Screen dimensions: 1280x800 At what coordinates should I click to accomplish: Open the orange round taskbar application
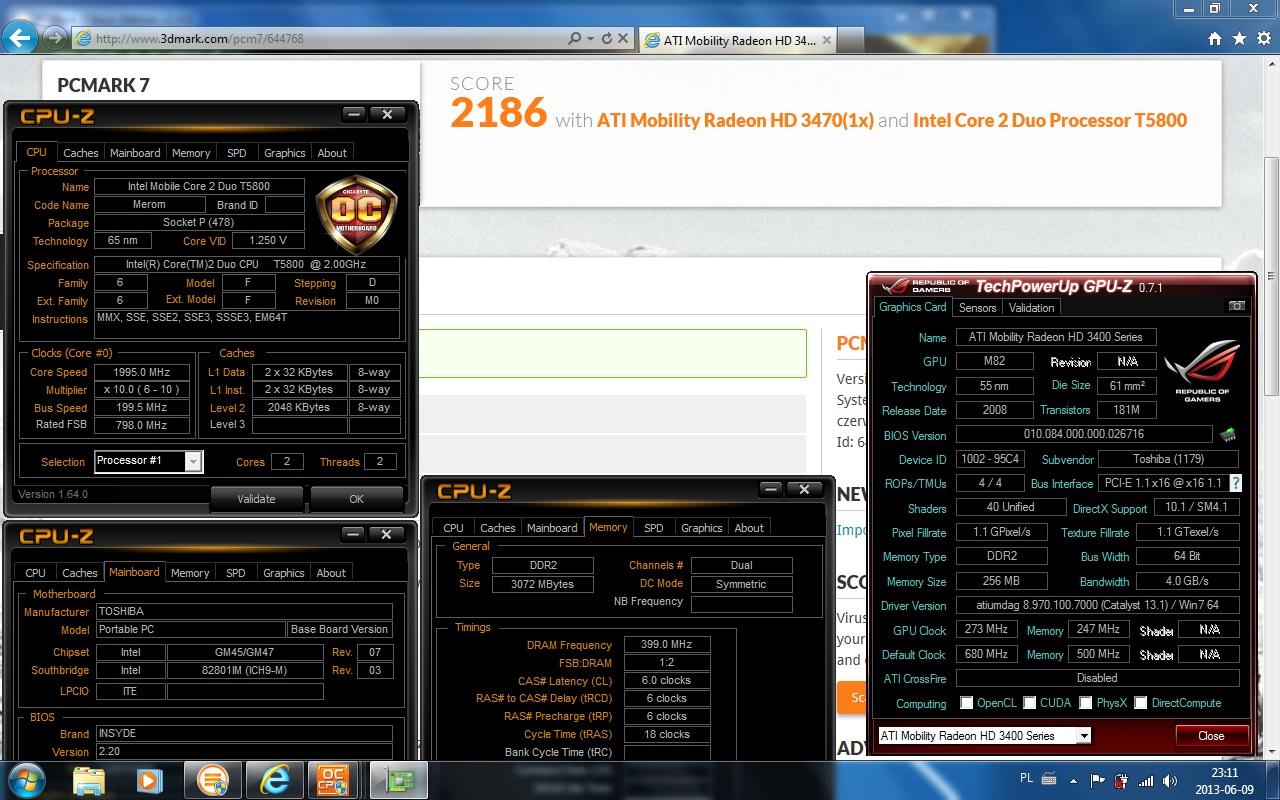tap(212, 780)
